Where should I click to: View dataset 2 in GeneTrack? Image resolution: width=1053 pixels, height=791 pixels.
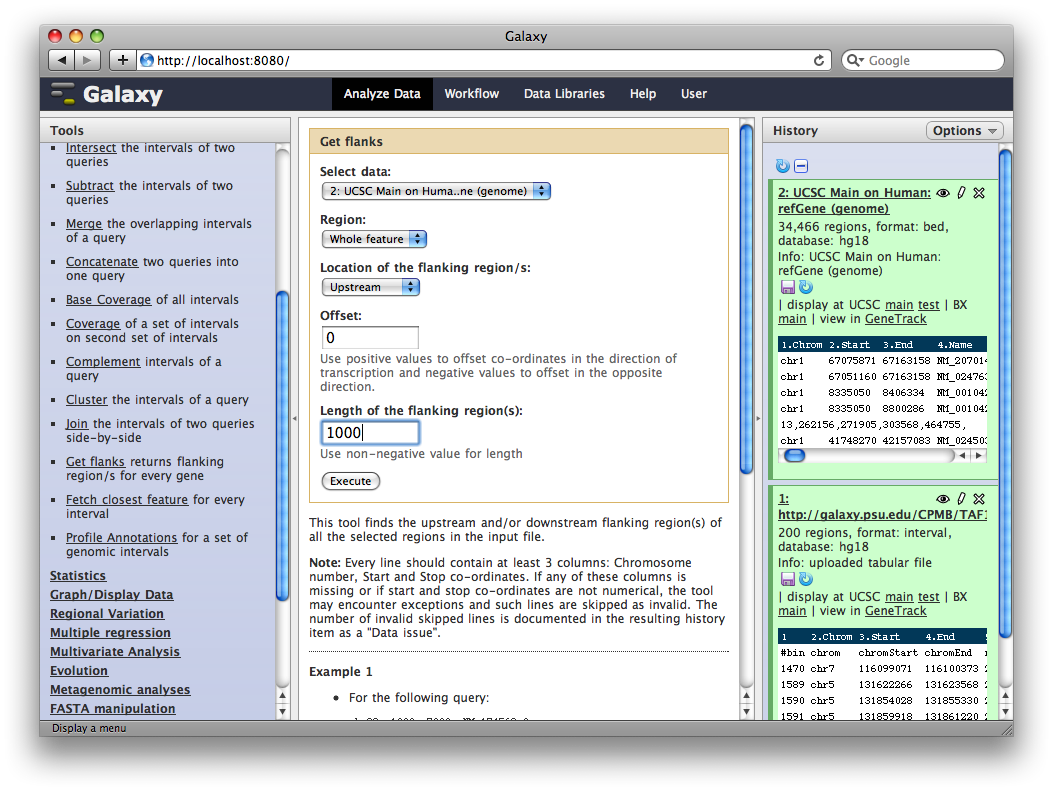tap(895, 319)
